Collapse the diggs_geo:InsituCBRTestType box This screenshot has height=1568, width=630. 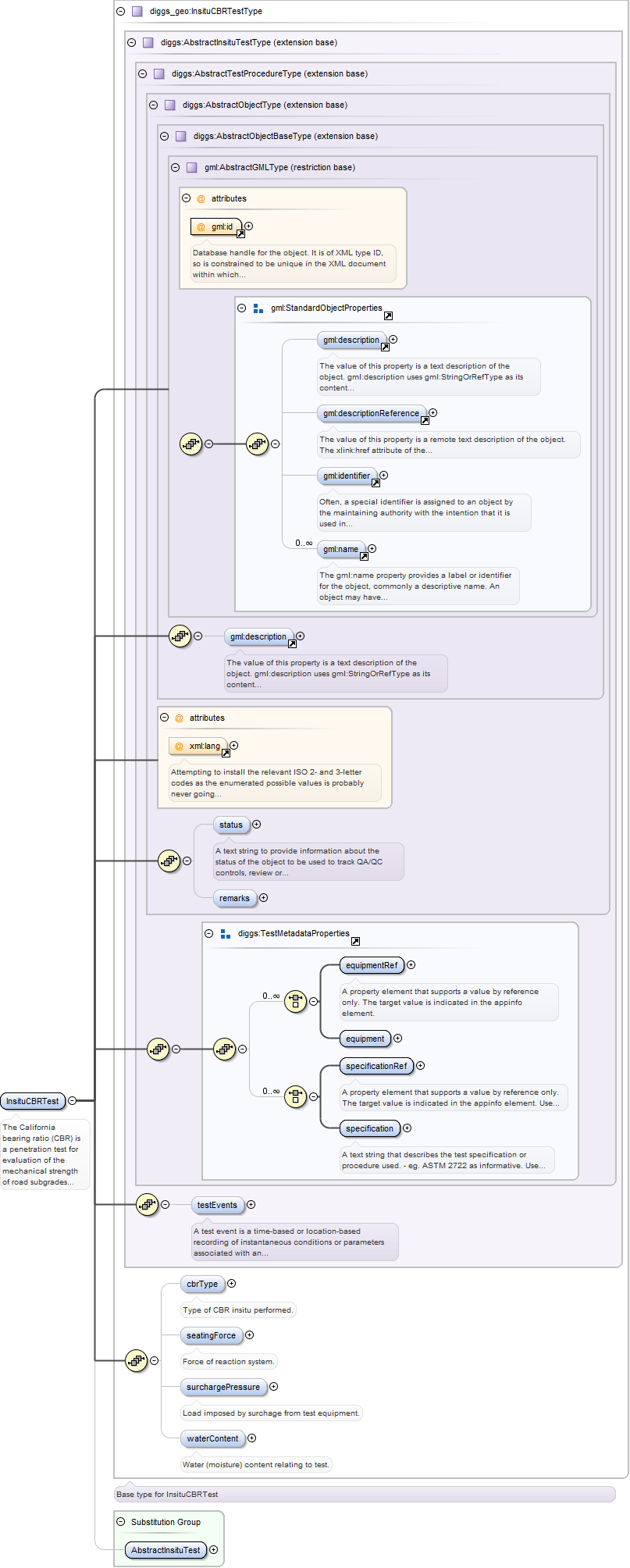tap(120, 11)
